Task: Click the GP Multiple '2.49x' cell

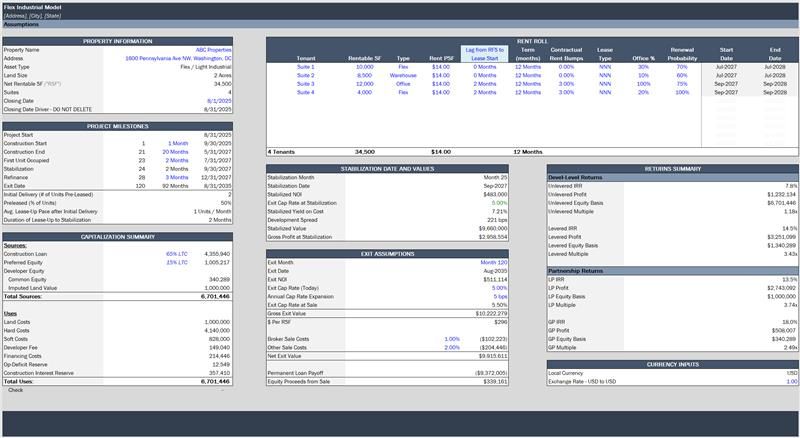Action: pyautogui.click(x=790, y=348)
